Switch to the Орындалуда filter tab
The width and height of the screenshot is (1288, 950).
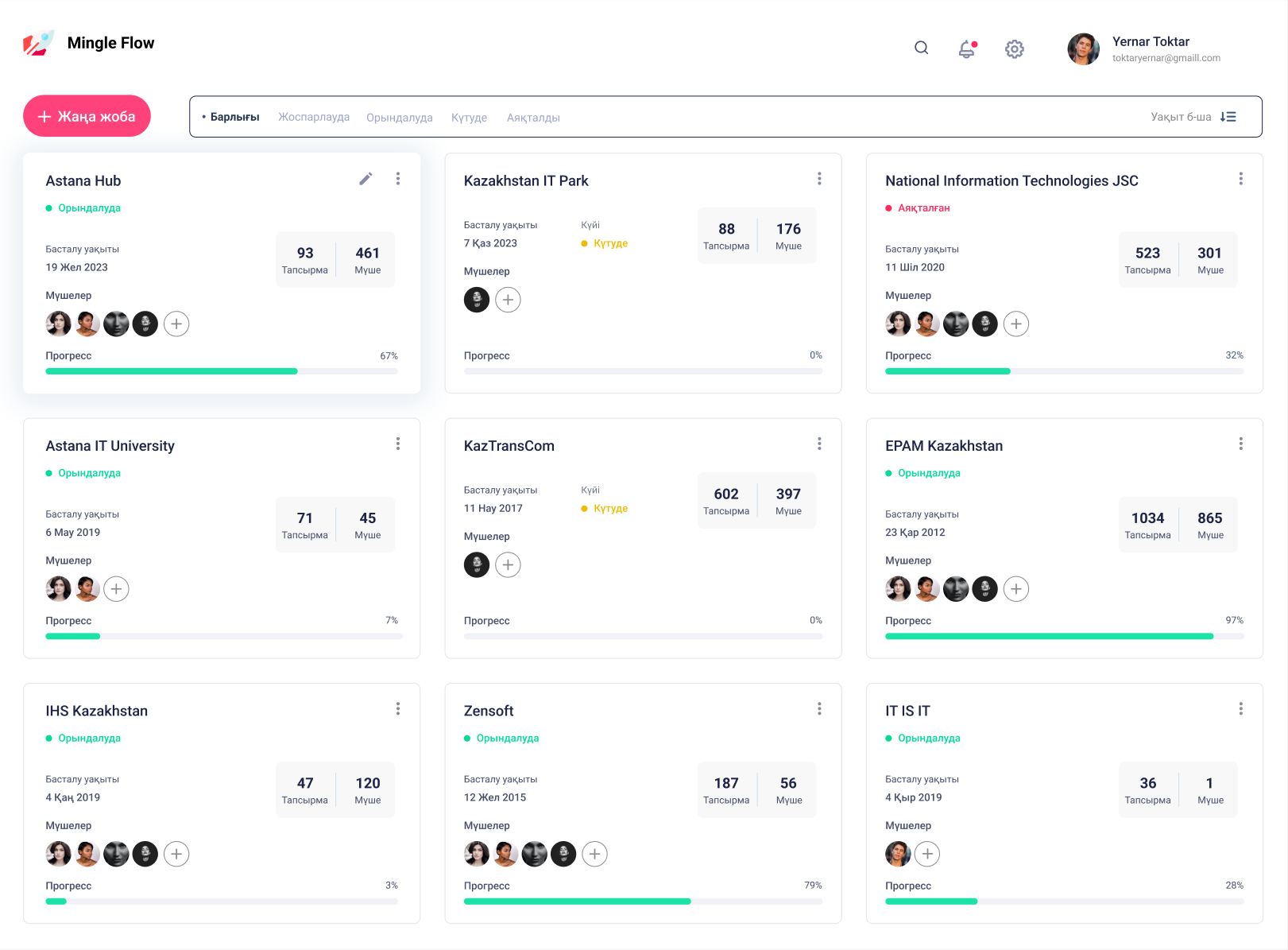pos(400,118)
